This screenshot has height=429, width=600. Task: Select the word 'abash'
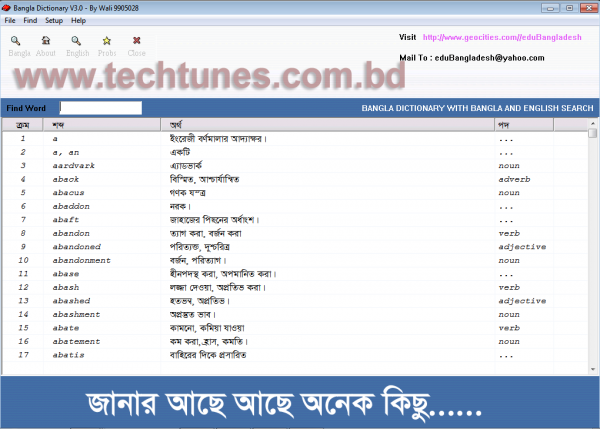point(66,287)
